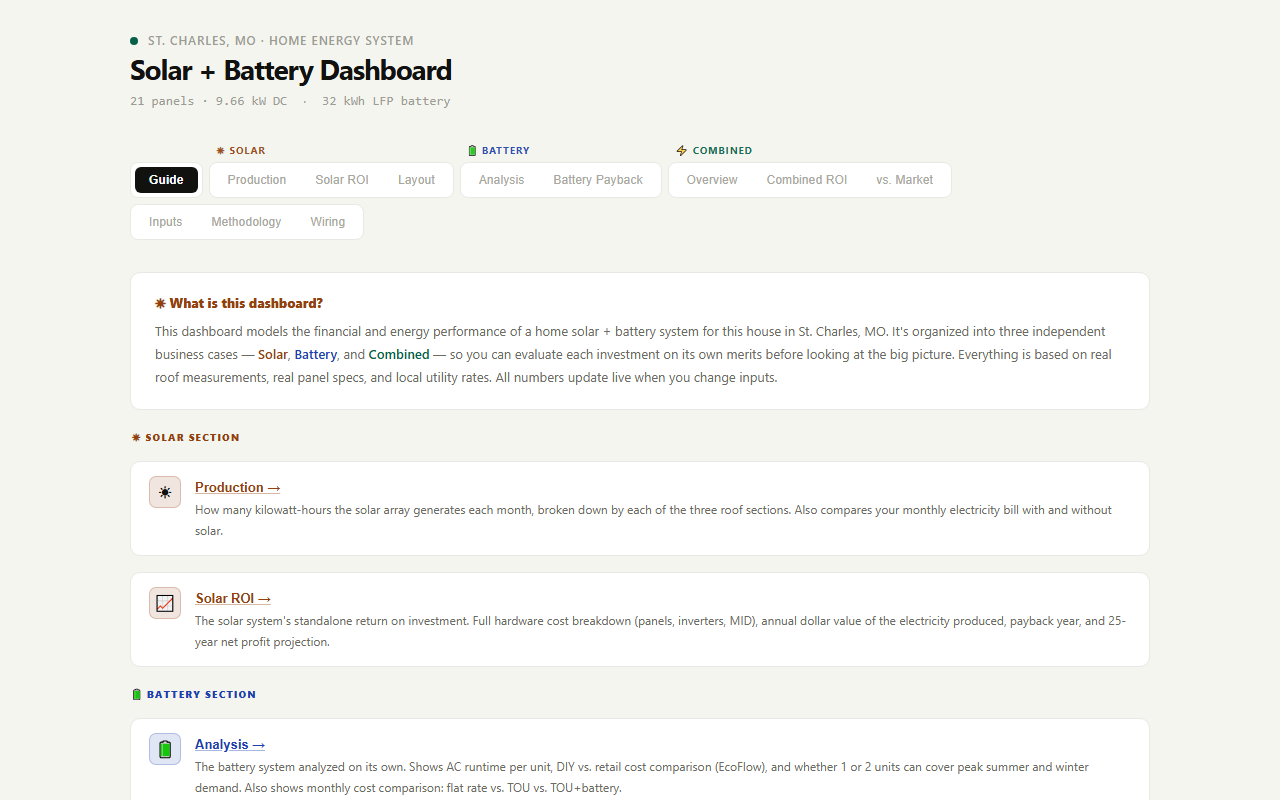Click the bold 'Solar' word in description

click(272, 355)
